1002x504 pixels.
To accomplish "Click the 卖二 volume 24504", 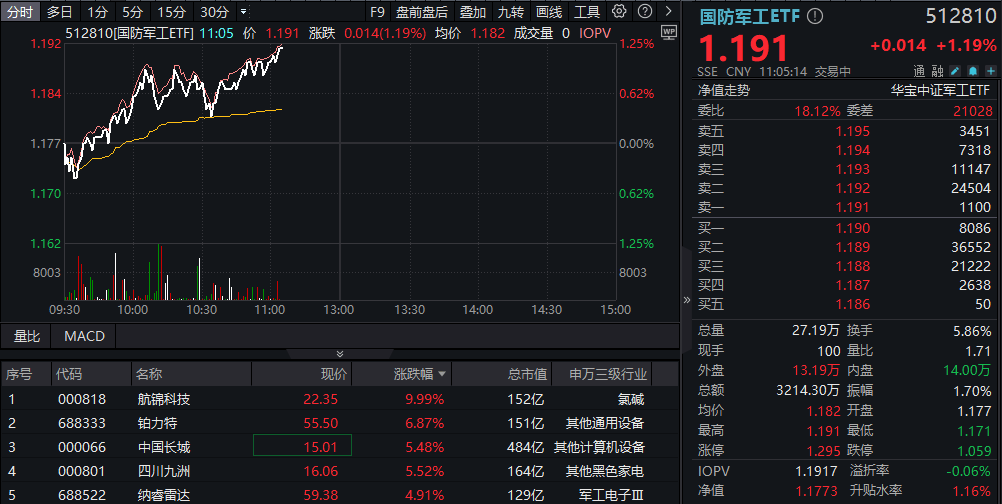I will pyautogui.click(x=971, y=188).
